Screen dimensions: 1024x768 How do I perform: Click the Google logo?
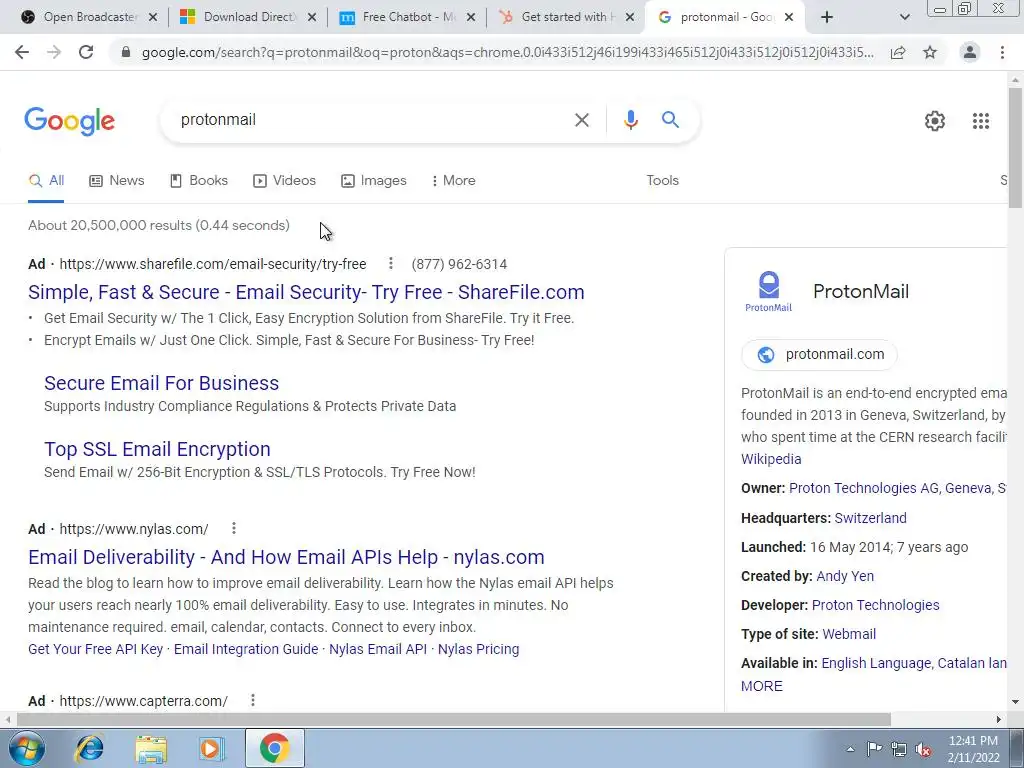70,121
